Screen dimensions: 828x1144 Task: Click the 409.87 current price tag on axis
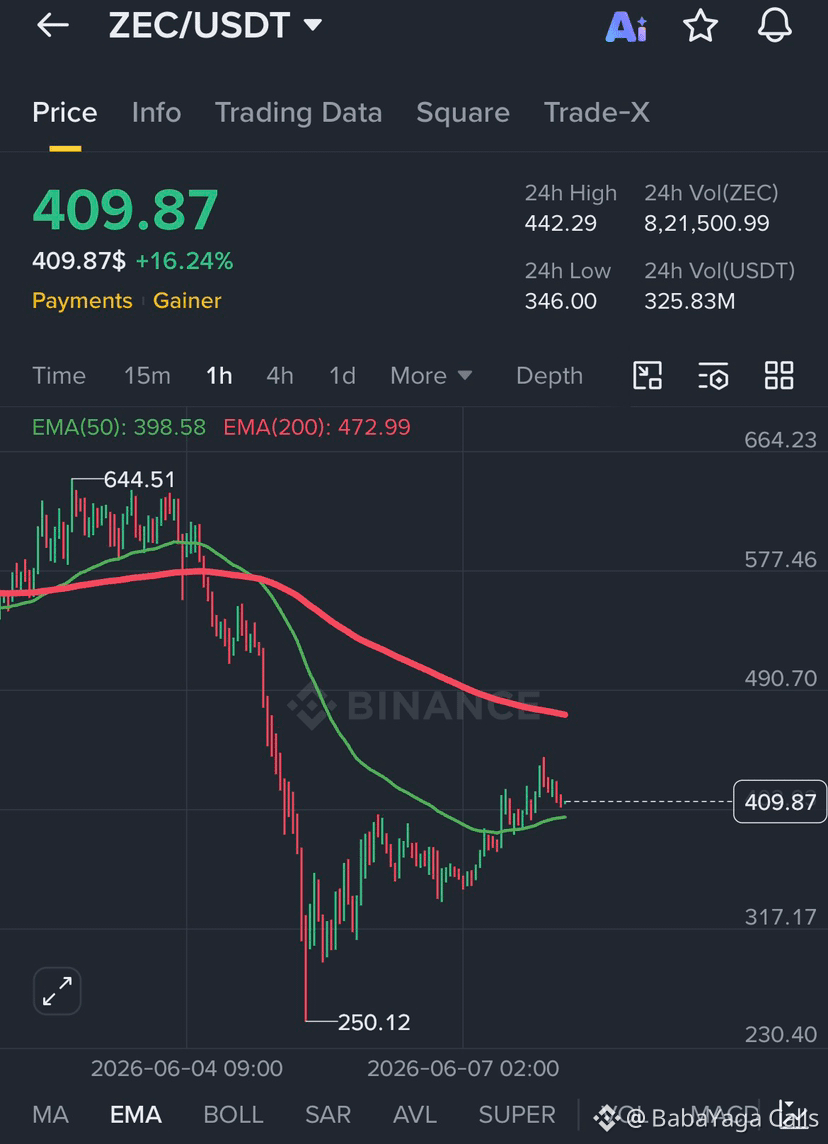(780, 803)
